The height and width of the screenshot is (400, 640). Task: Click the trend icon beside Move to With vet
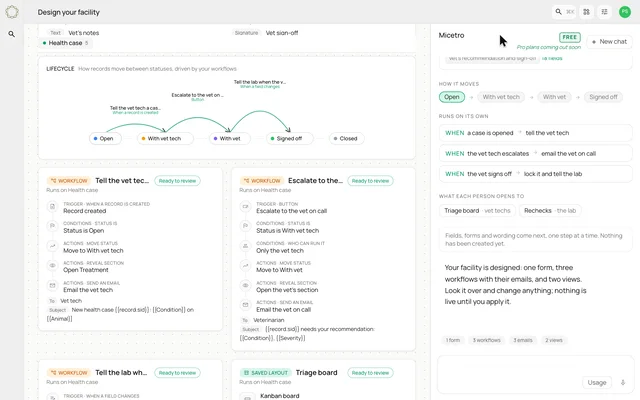(x=245, y=266)
